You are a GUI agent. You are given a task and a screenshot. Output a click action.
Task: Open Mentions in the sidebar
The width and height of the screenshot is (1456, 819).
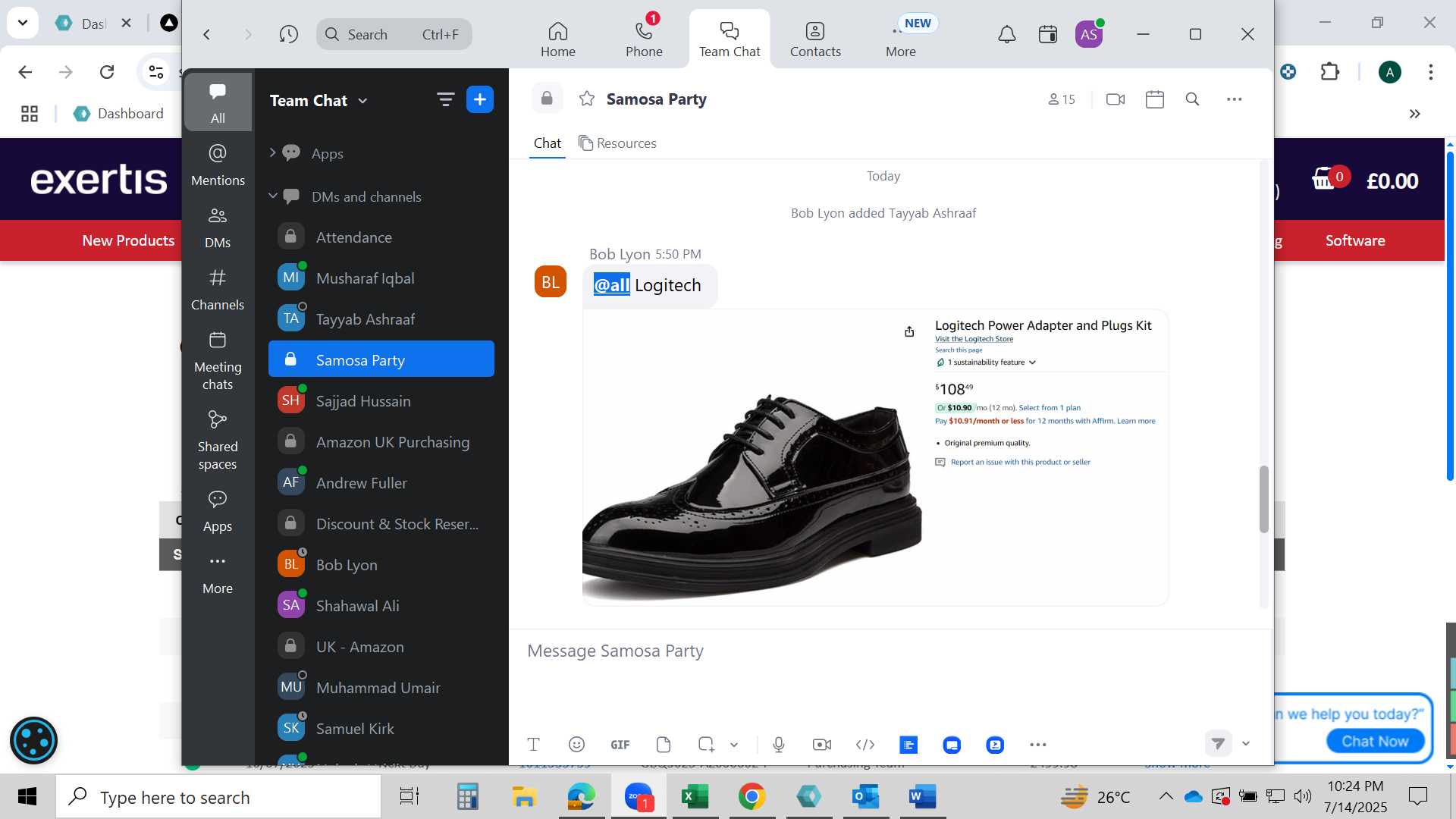218,165
